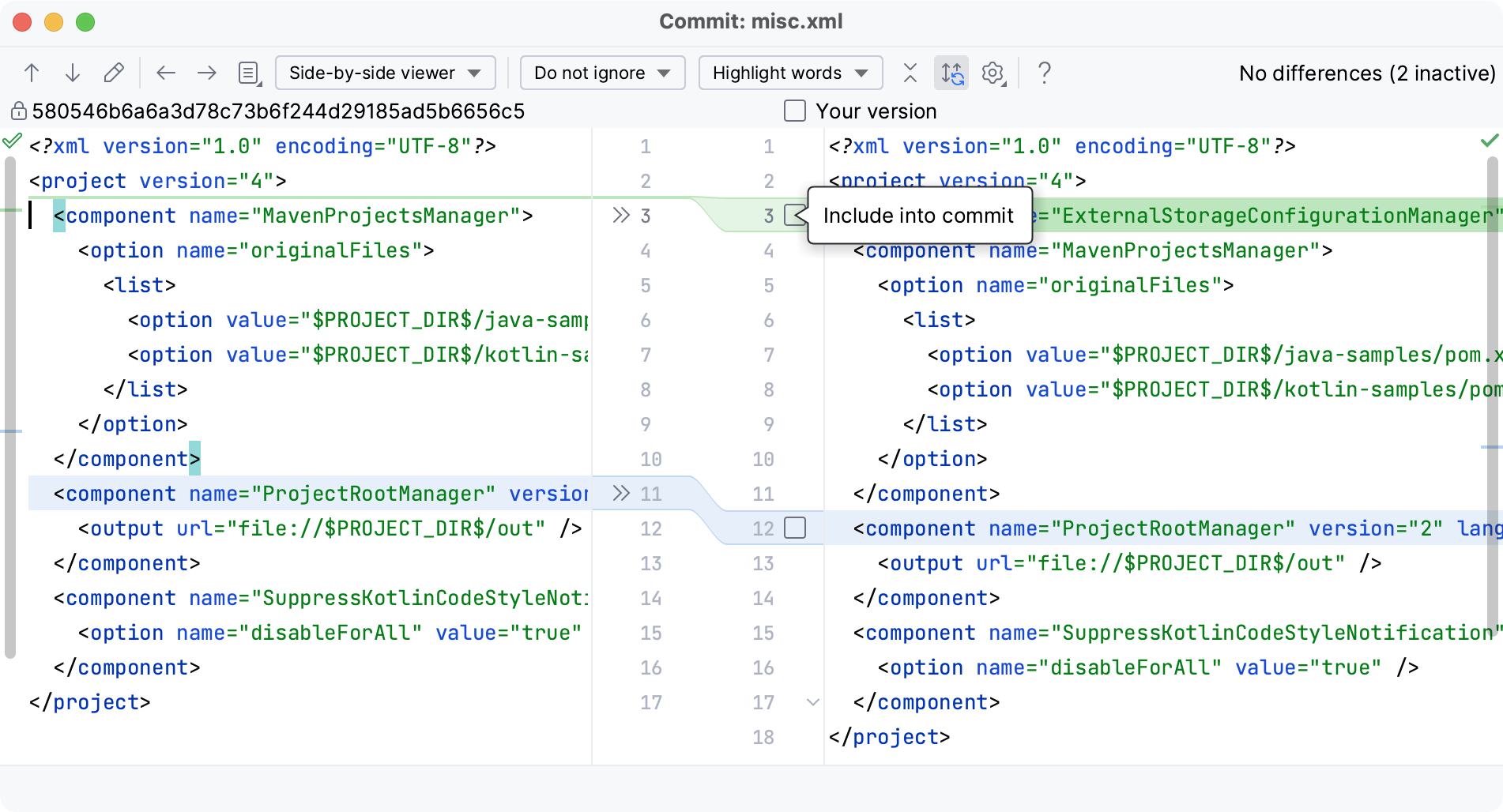Tick the include checkbox on line 3
This screenshot has height=812, width=1503.
coord(795,215)
